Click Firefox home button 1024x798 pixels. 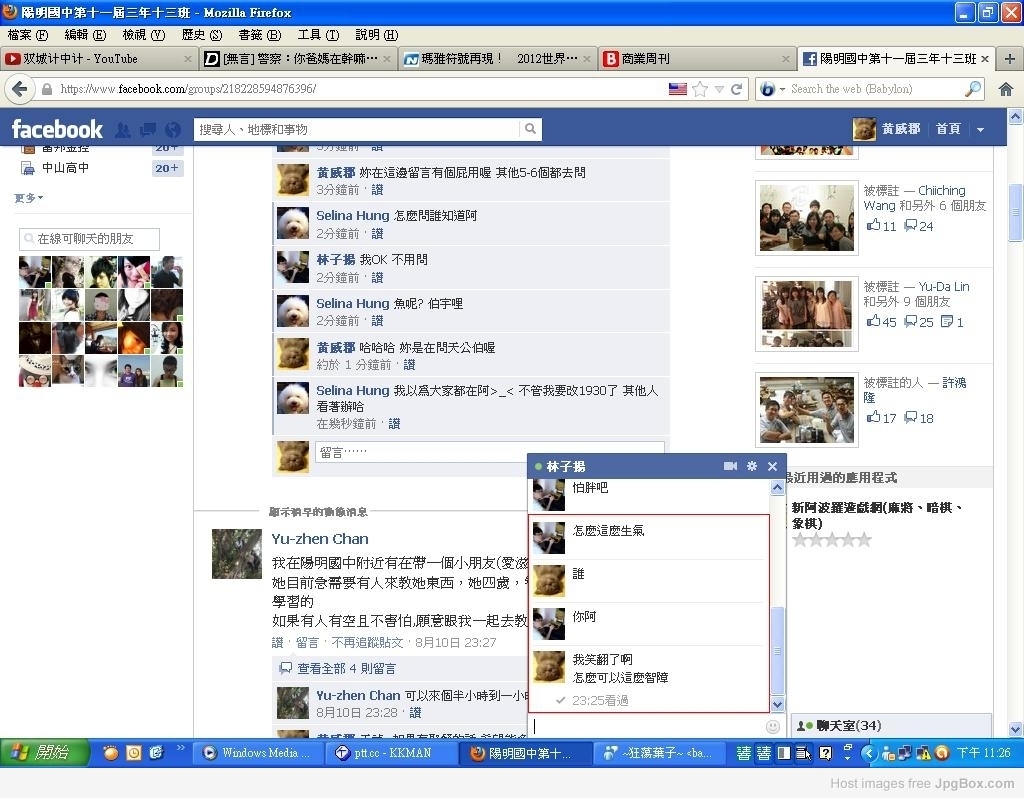pyautogui.click(x=1005, y=89)
